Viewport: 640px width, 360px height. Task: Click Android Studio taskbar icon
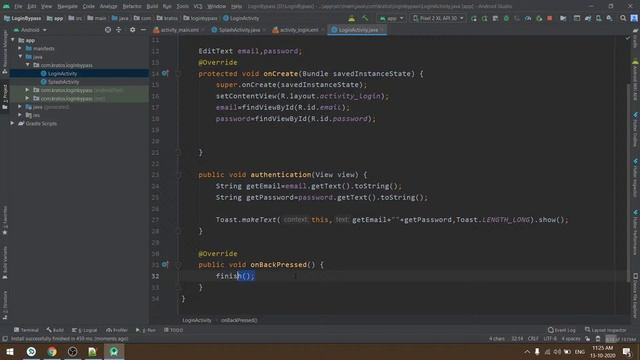point(114,351)
